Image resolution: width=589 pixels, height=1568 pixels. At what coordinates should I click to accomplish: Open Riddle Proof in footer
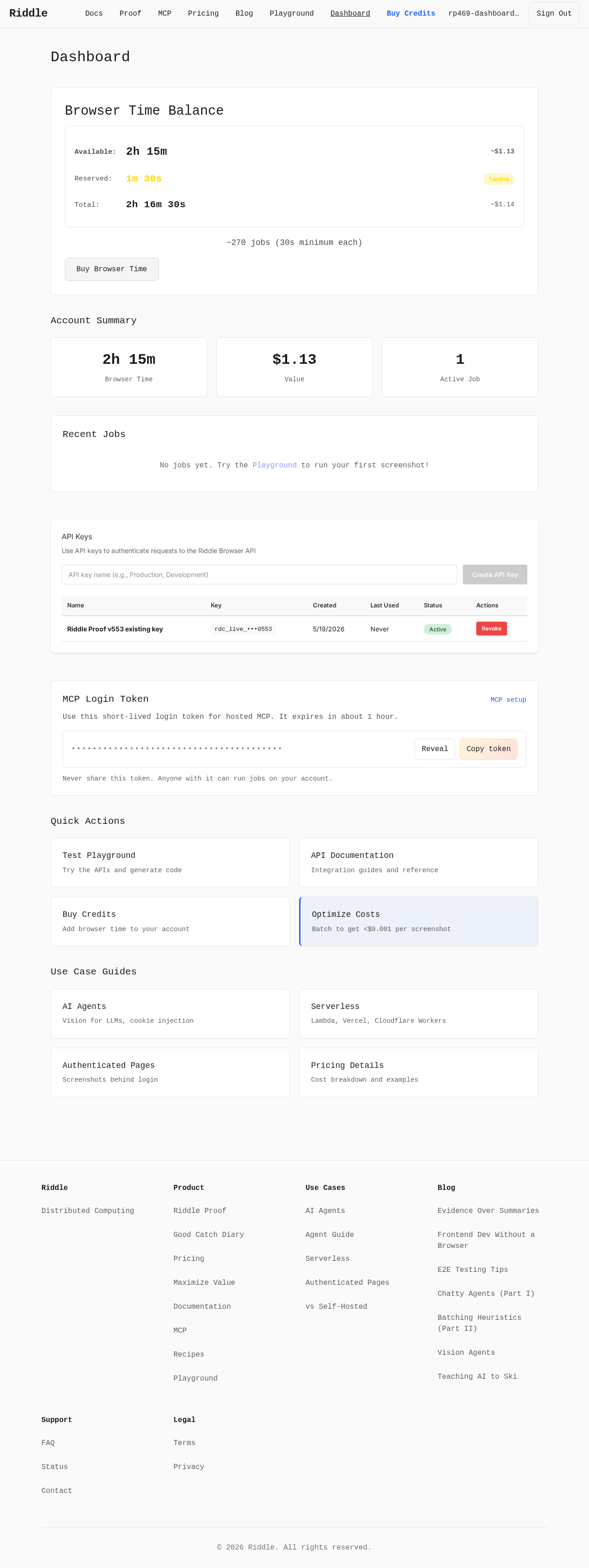click(x=200, y=1211)
